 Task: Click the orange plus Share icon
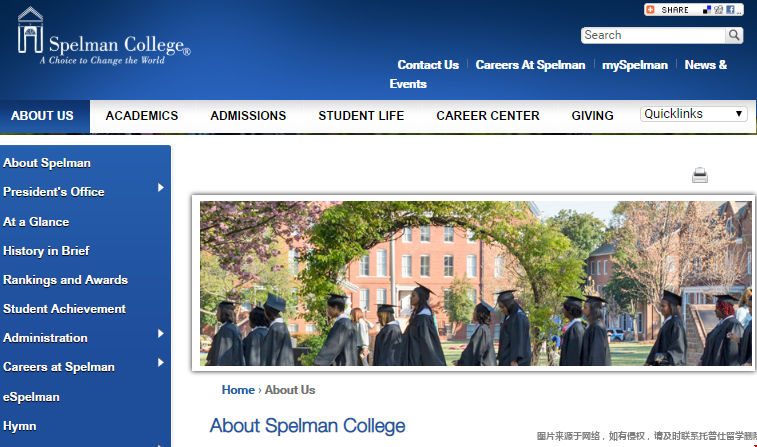tap(650, 10)
